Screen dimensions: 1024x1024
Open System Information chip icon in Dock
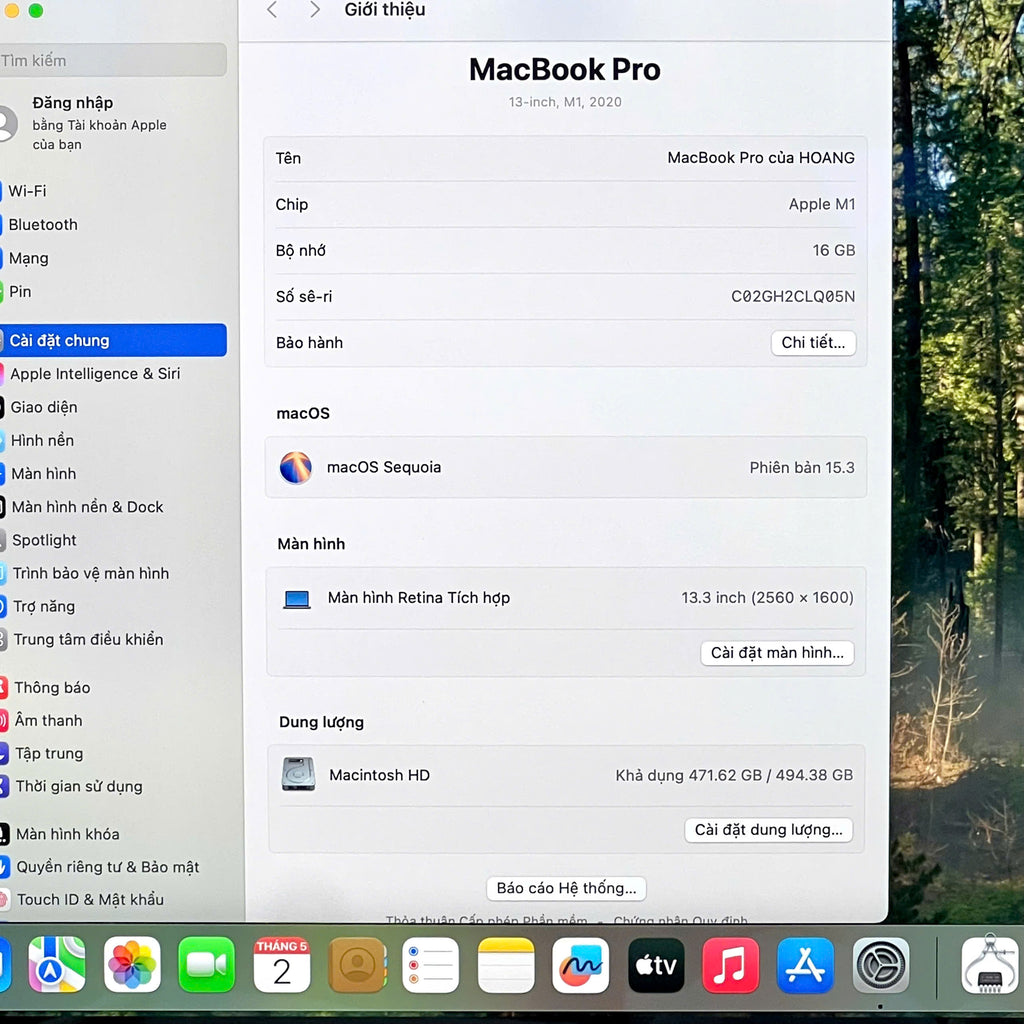click(x=989, y=965)
